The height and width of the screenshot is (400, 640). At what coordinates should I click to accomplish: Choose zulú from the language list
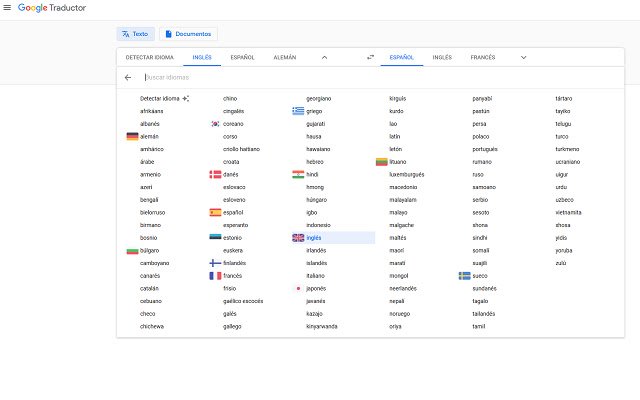pyautogui.click(x=561, y=263)
